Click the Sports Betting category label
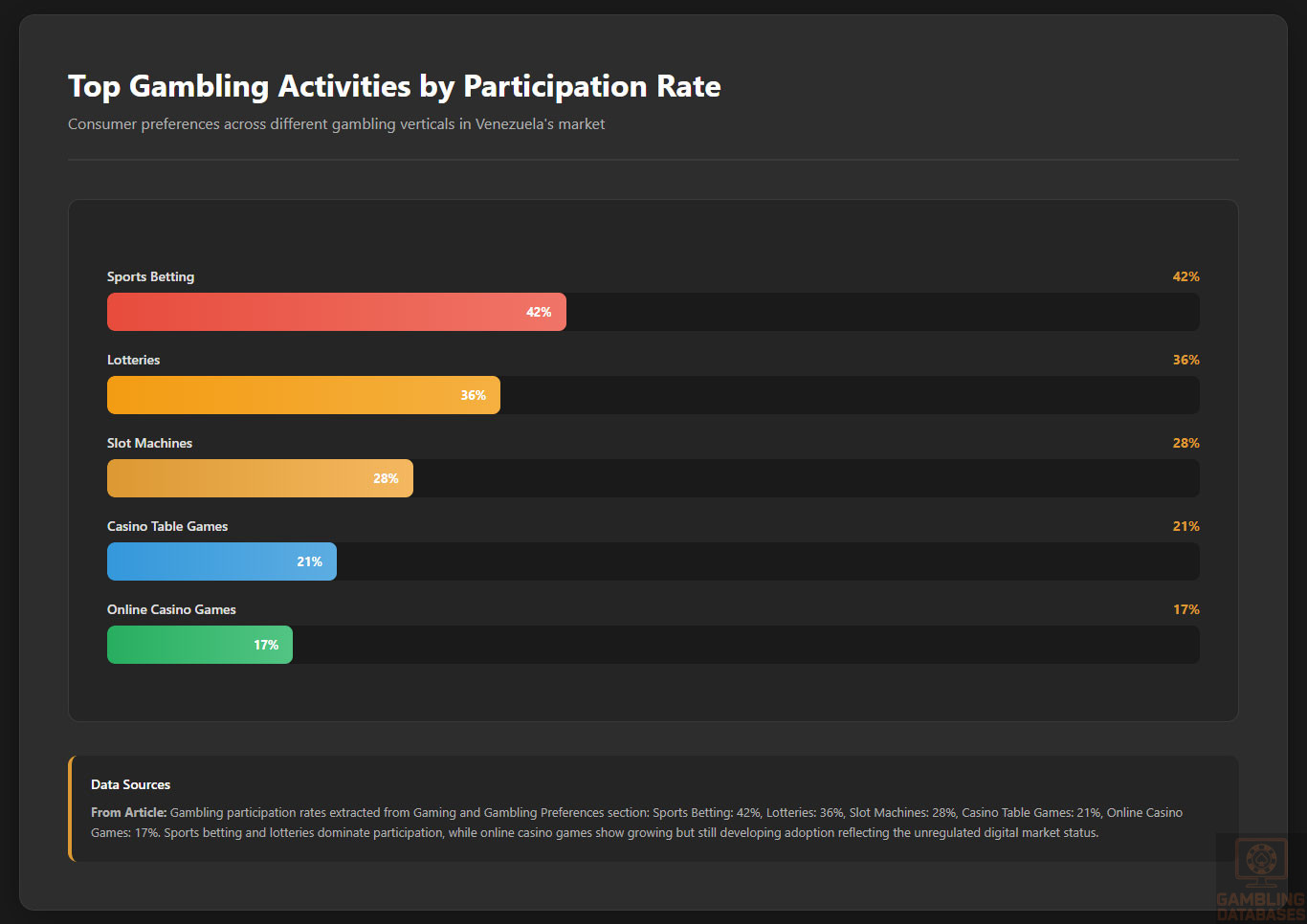This screenshot has width=1307, height=924. (150, 276)
